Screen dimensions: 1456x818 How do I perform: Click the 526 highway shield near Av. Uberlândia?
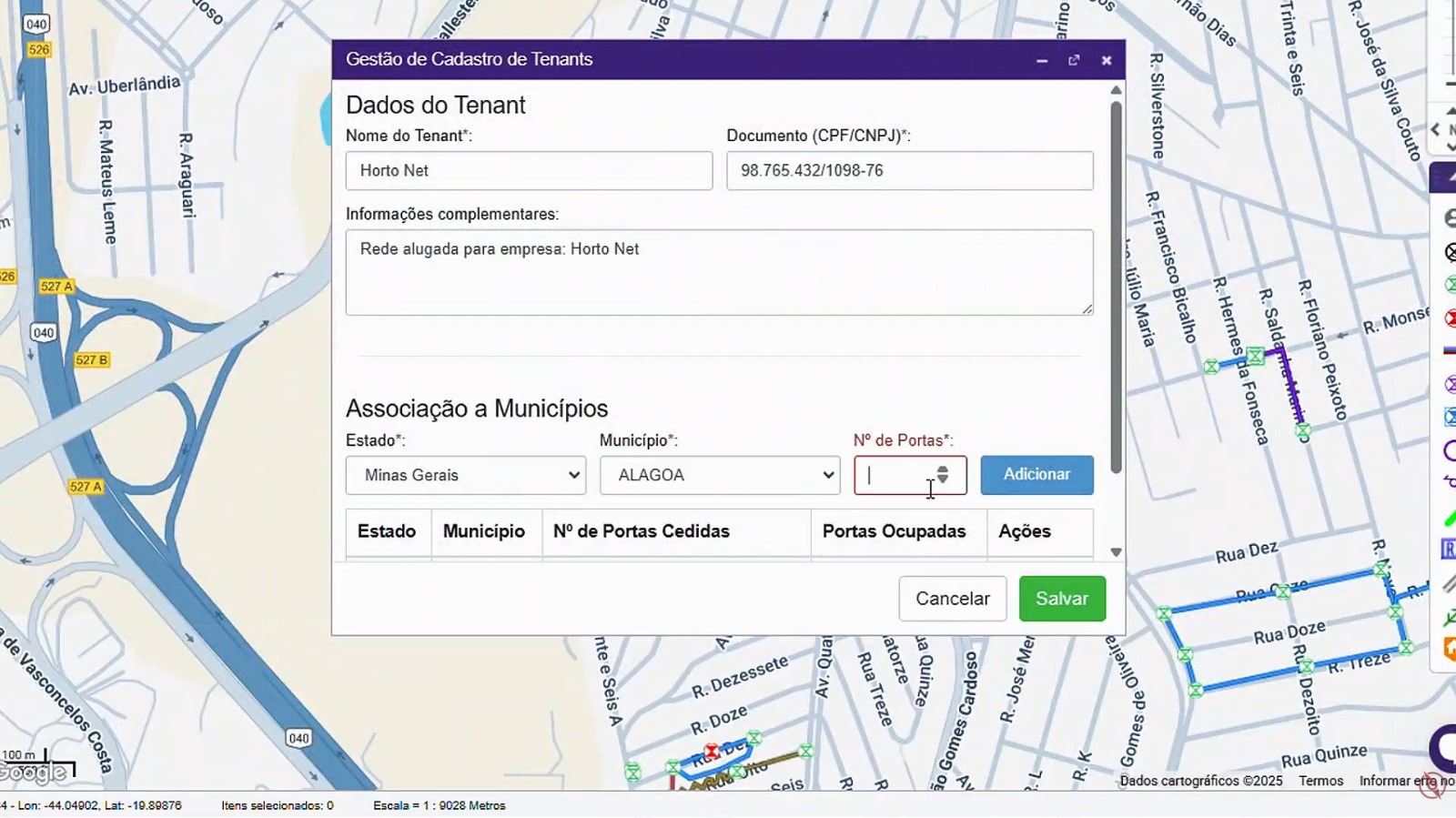pos(38,49)
